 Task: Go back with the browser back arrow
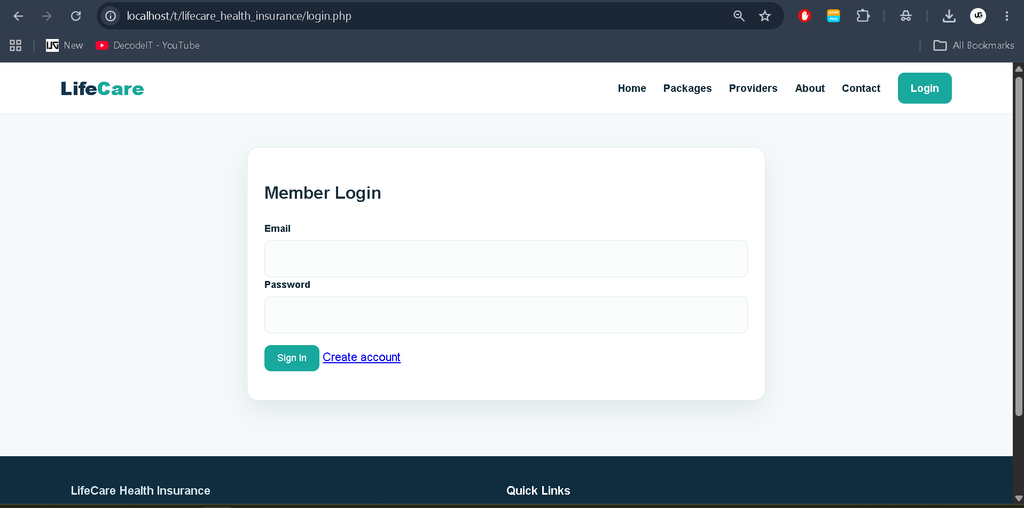point(18,16)
